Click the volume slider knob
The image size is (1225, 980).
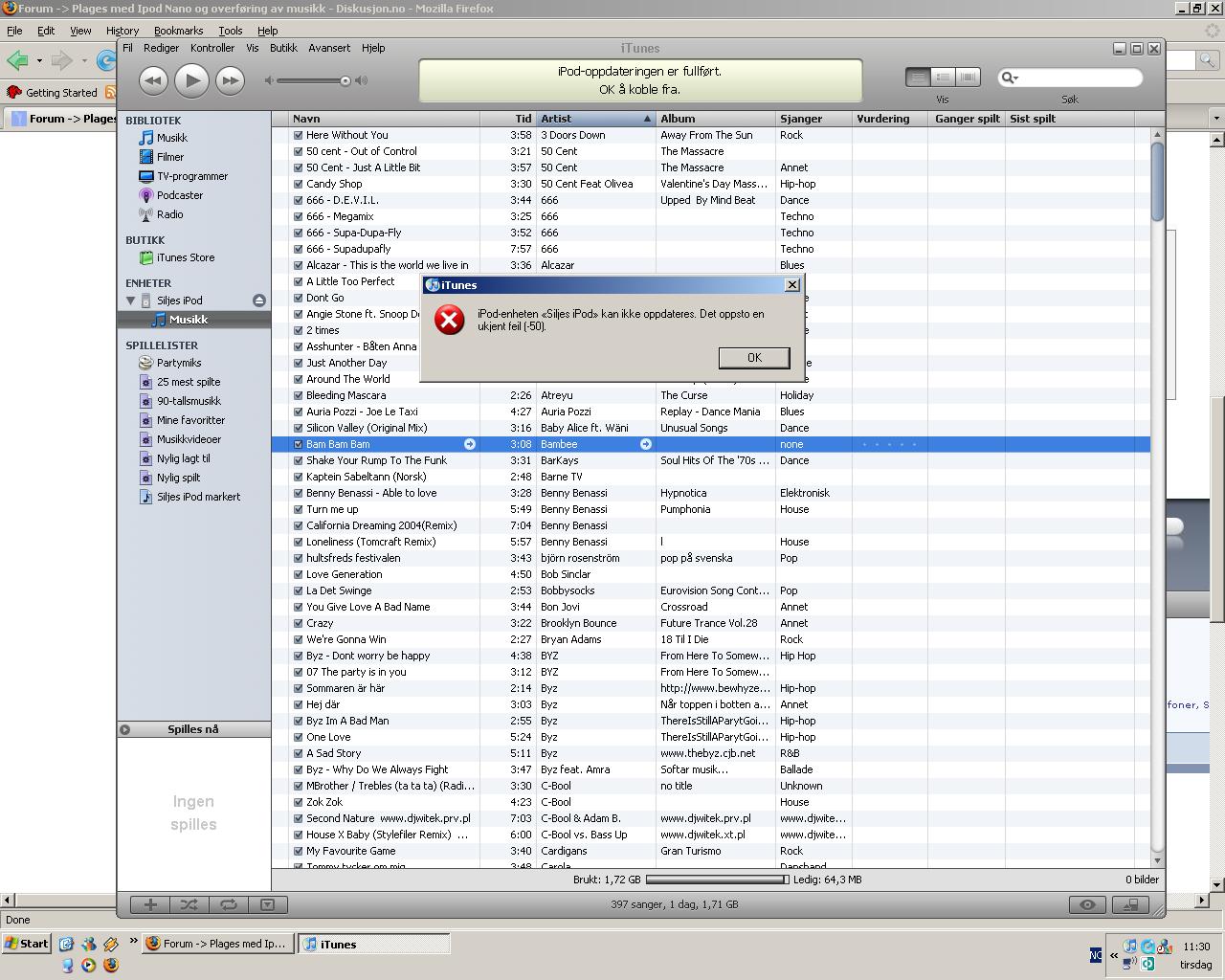(x=345, y=80)
